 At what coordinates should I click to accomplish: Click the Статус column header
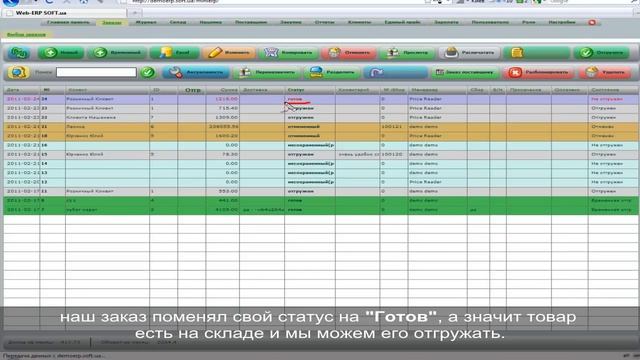(310, 90)
